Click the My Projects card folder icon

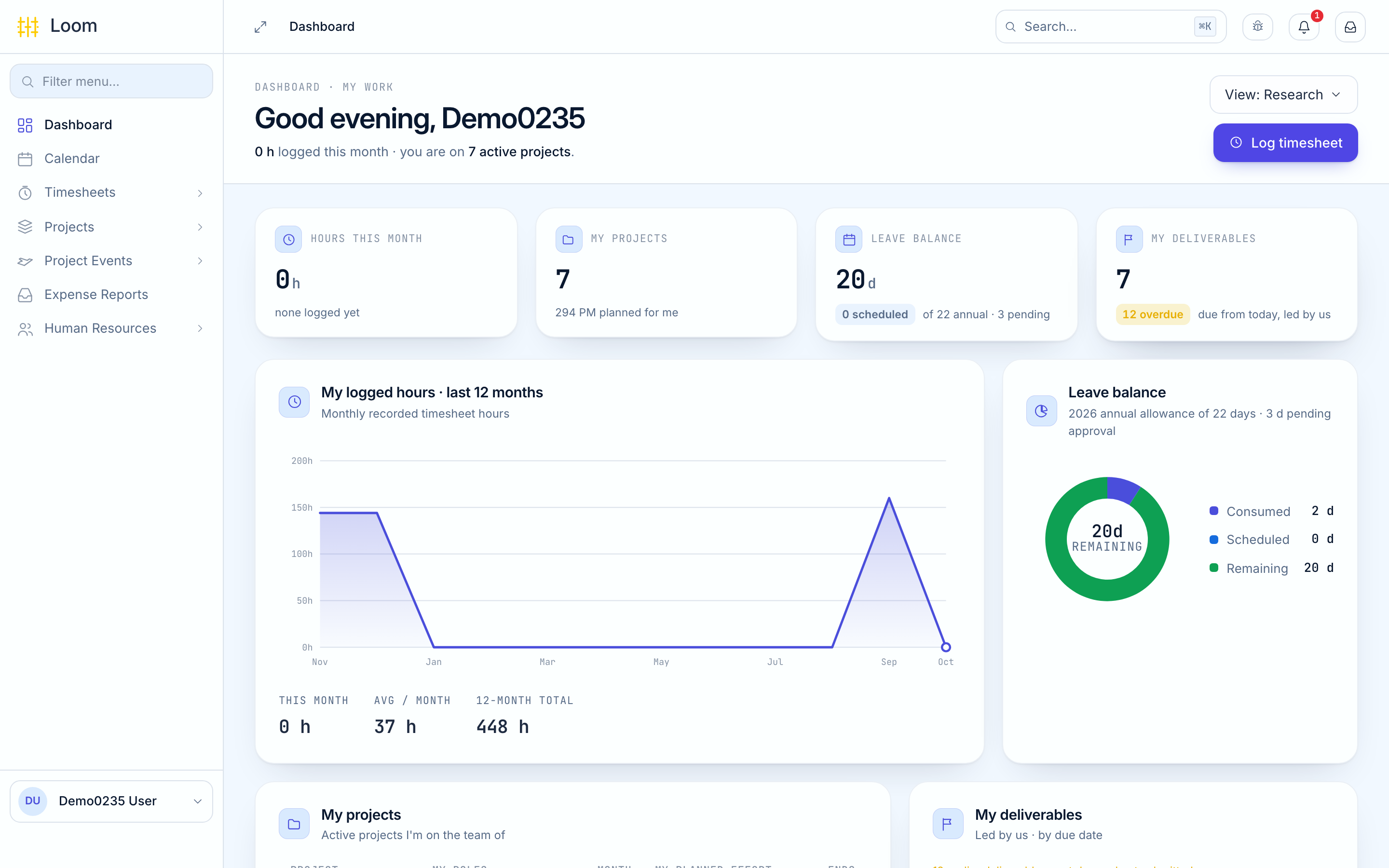(568, 239)
